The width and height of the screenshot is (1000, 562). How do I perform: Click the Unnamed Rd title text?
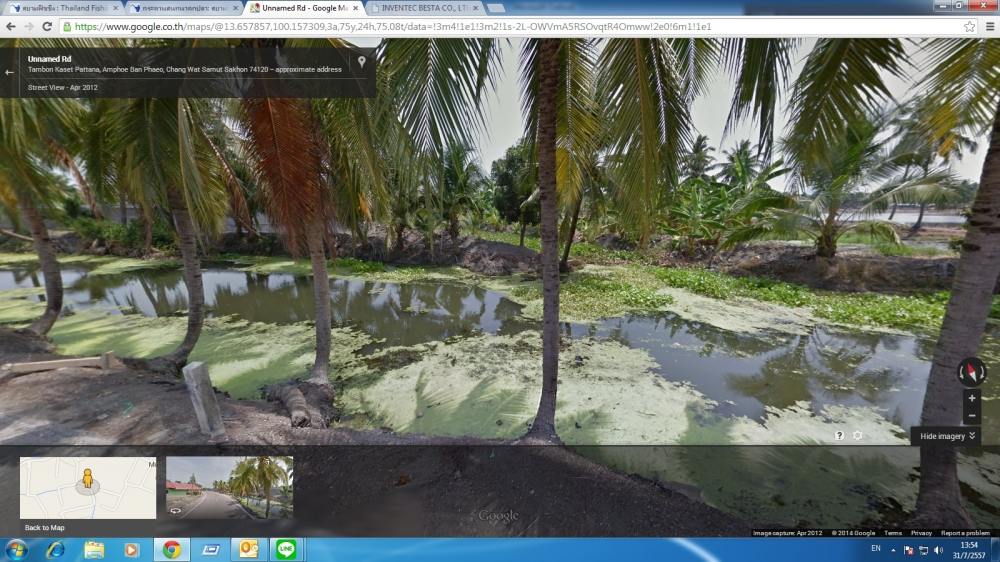pos(49,59)
